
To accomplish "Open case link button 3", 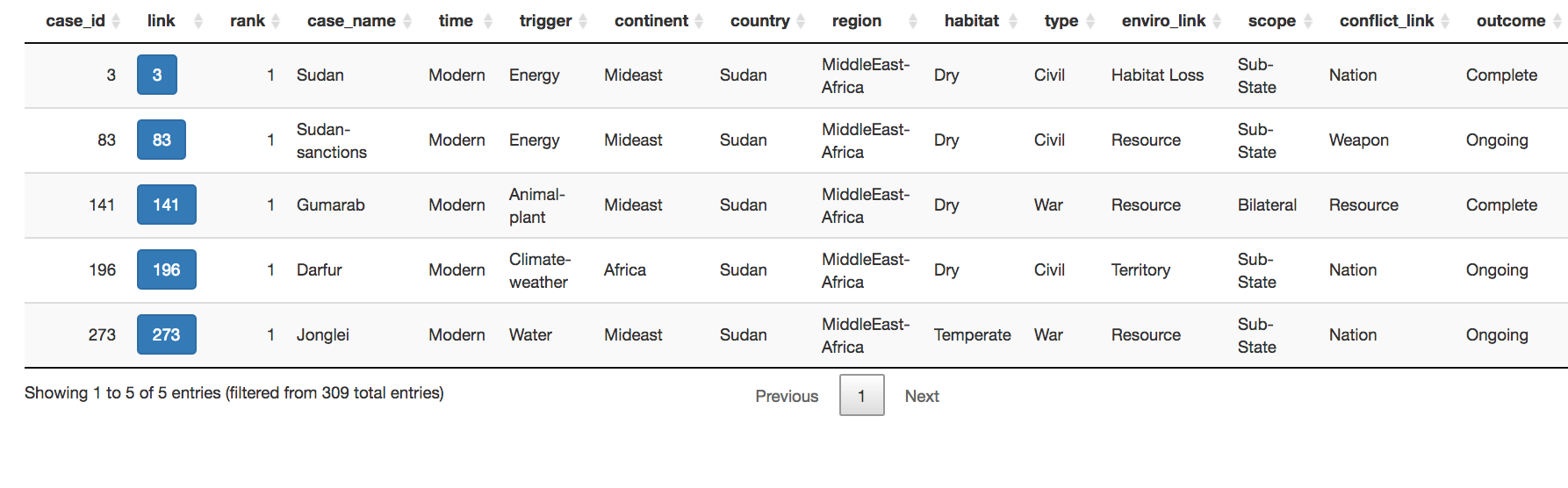I will click(x=157, y=75).
